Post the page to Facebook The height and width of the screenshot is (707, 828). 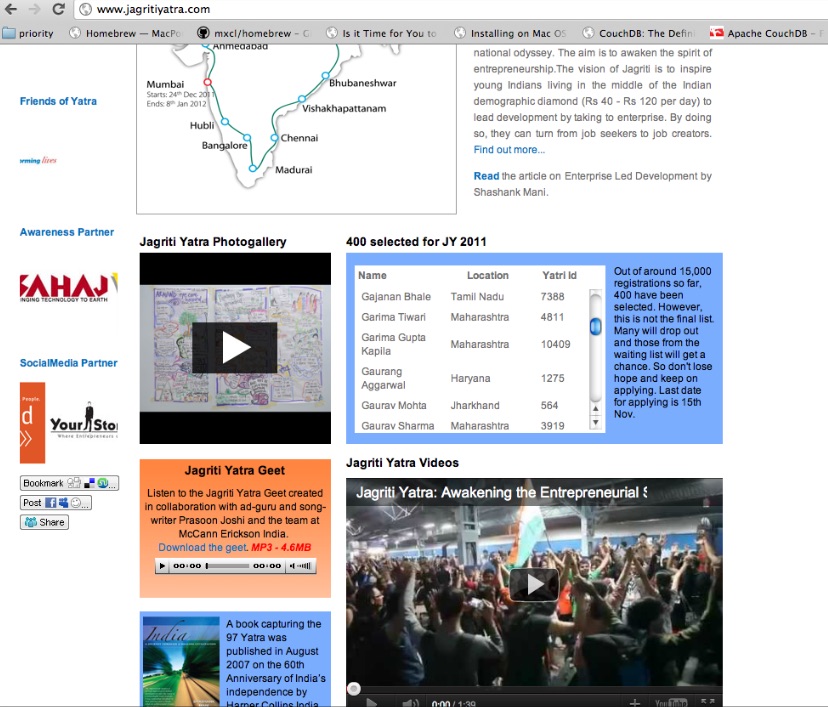[51, 503]
